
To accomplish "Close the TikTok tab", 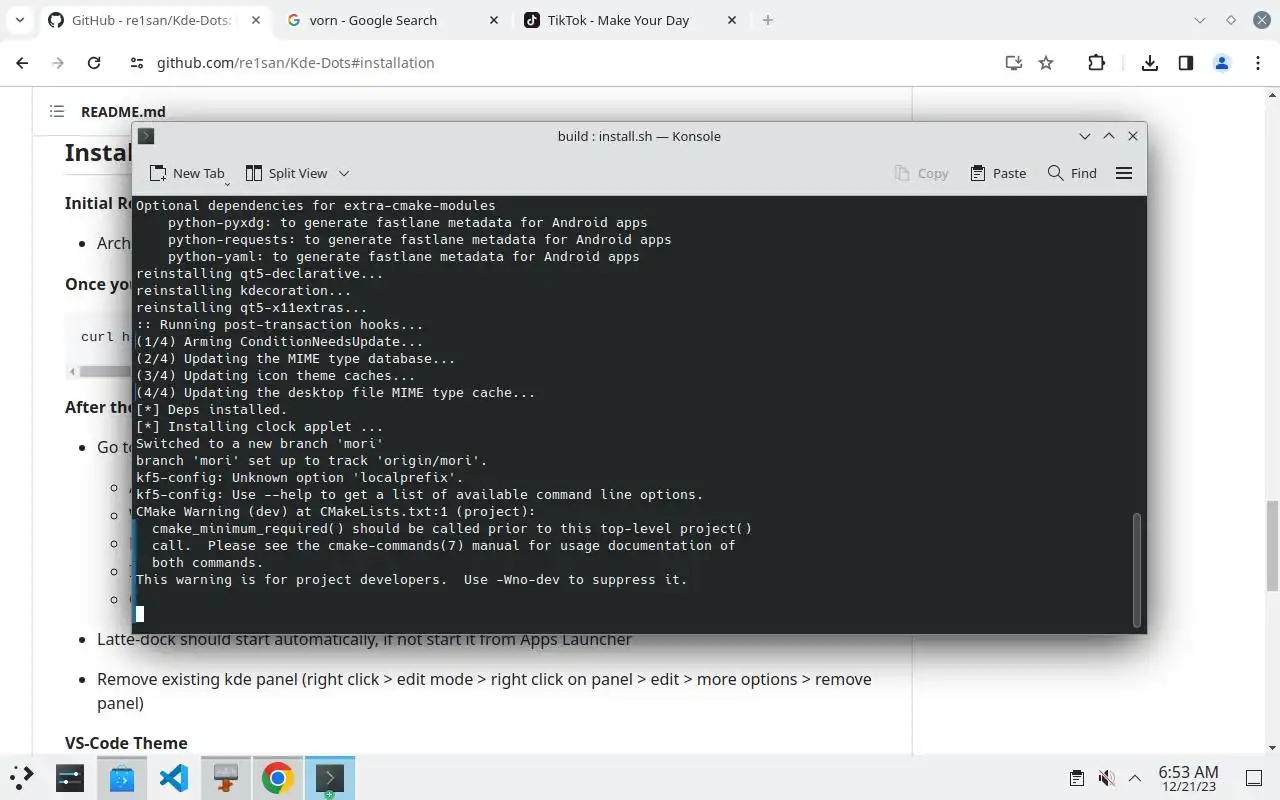I will 732,20.
